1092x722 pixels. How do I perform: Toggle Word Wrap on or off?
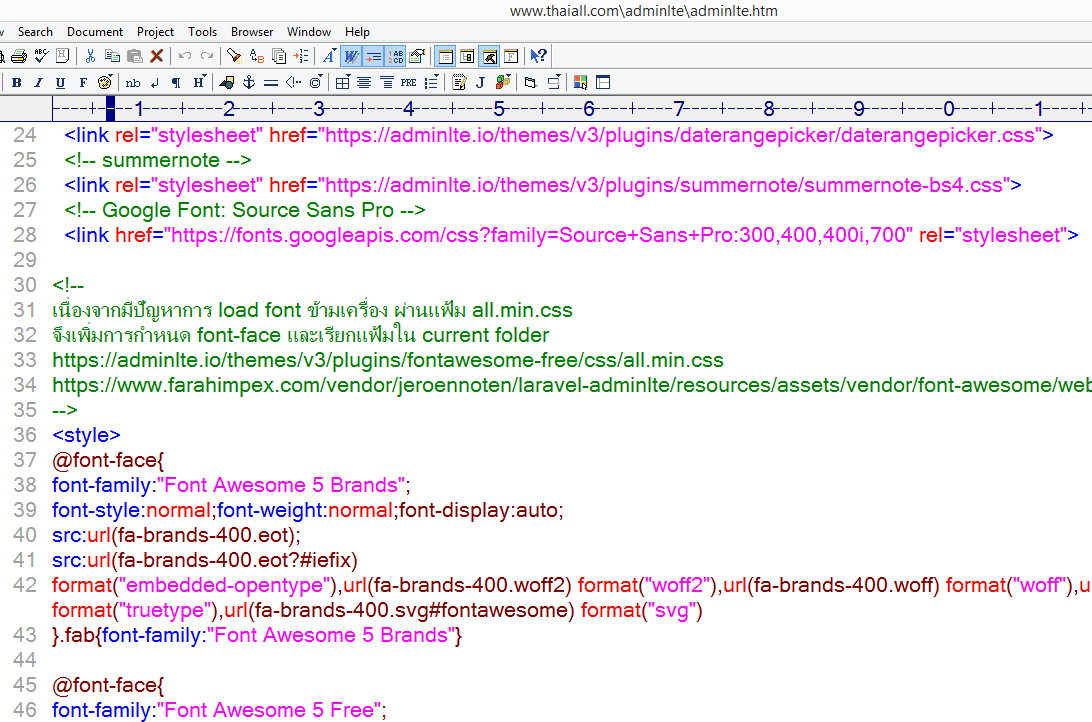[x=352, y=56]
